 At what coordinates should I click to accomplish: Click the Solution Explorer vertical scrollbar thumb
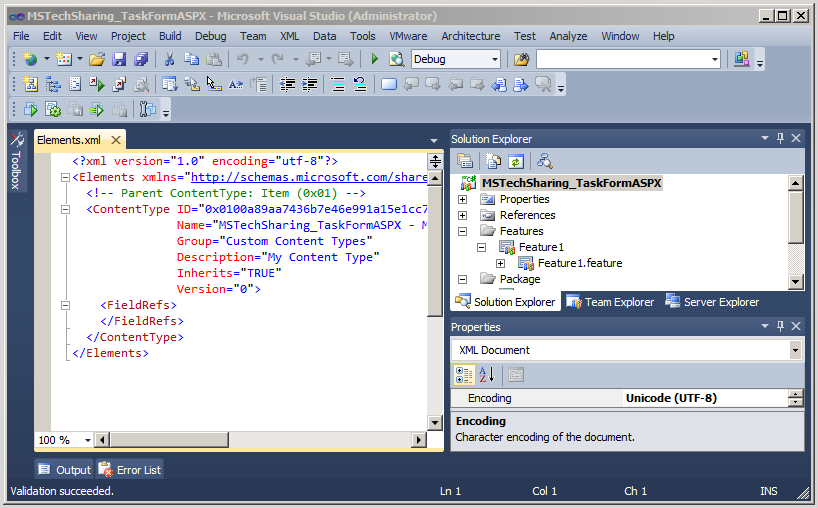coord(795,216)
